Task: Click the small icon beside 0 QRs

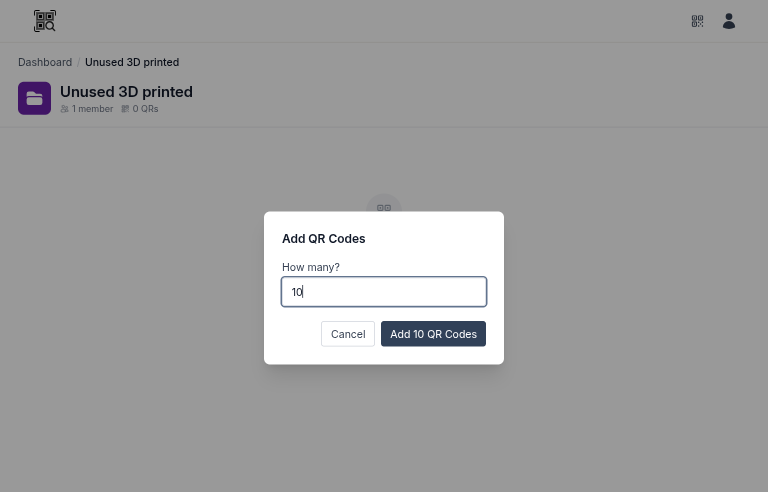Action: click(125, 109)
